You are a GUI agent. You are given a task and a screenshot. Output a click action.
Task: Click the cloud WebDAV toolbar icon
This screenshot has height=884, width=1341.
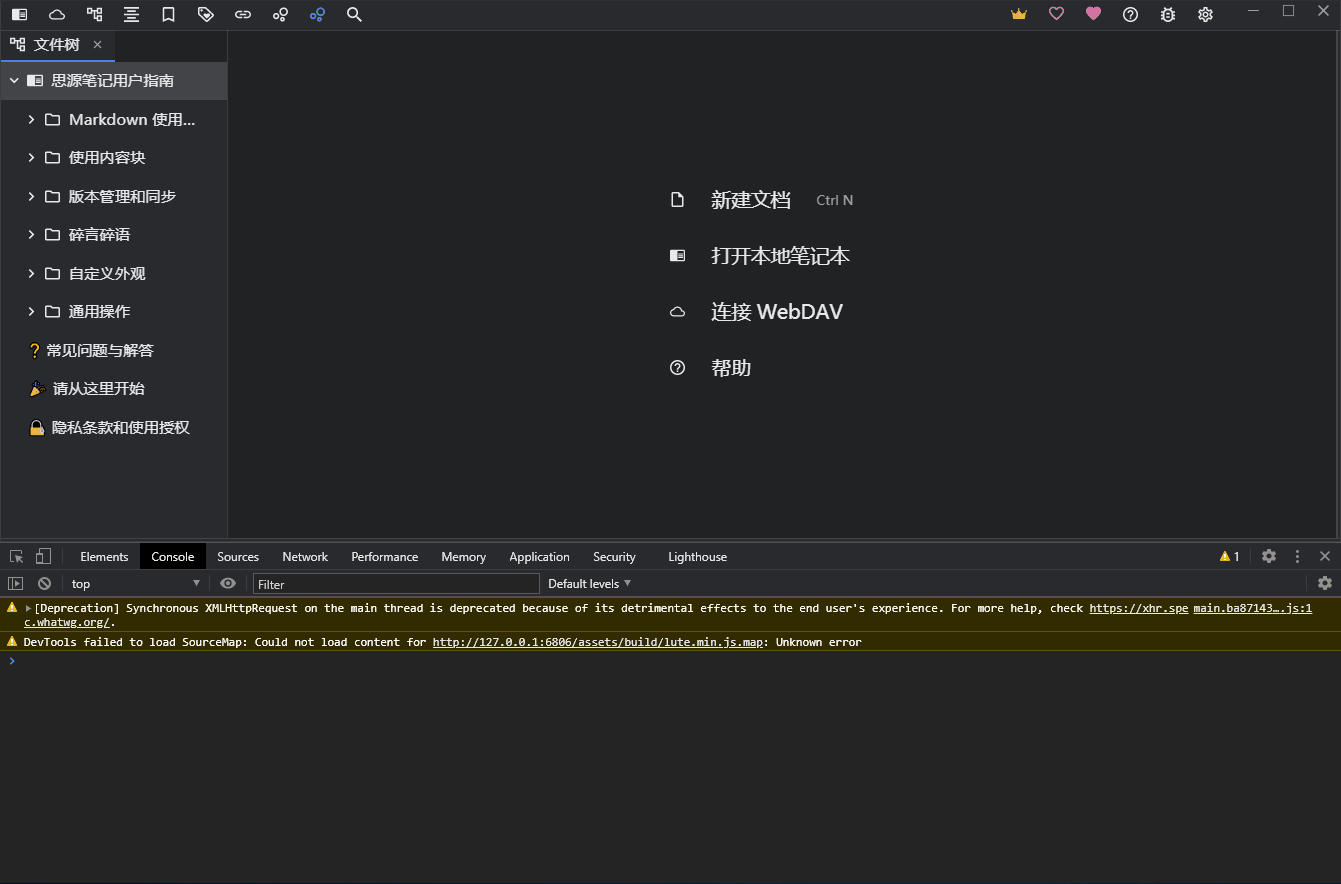pos(57,15)
